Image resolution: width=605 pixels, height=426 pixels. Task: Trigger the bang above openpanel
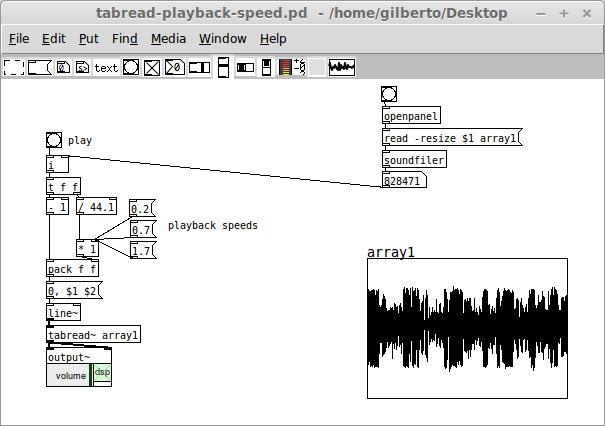(x=389, y=94)
